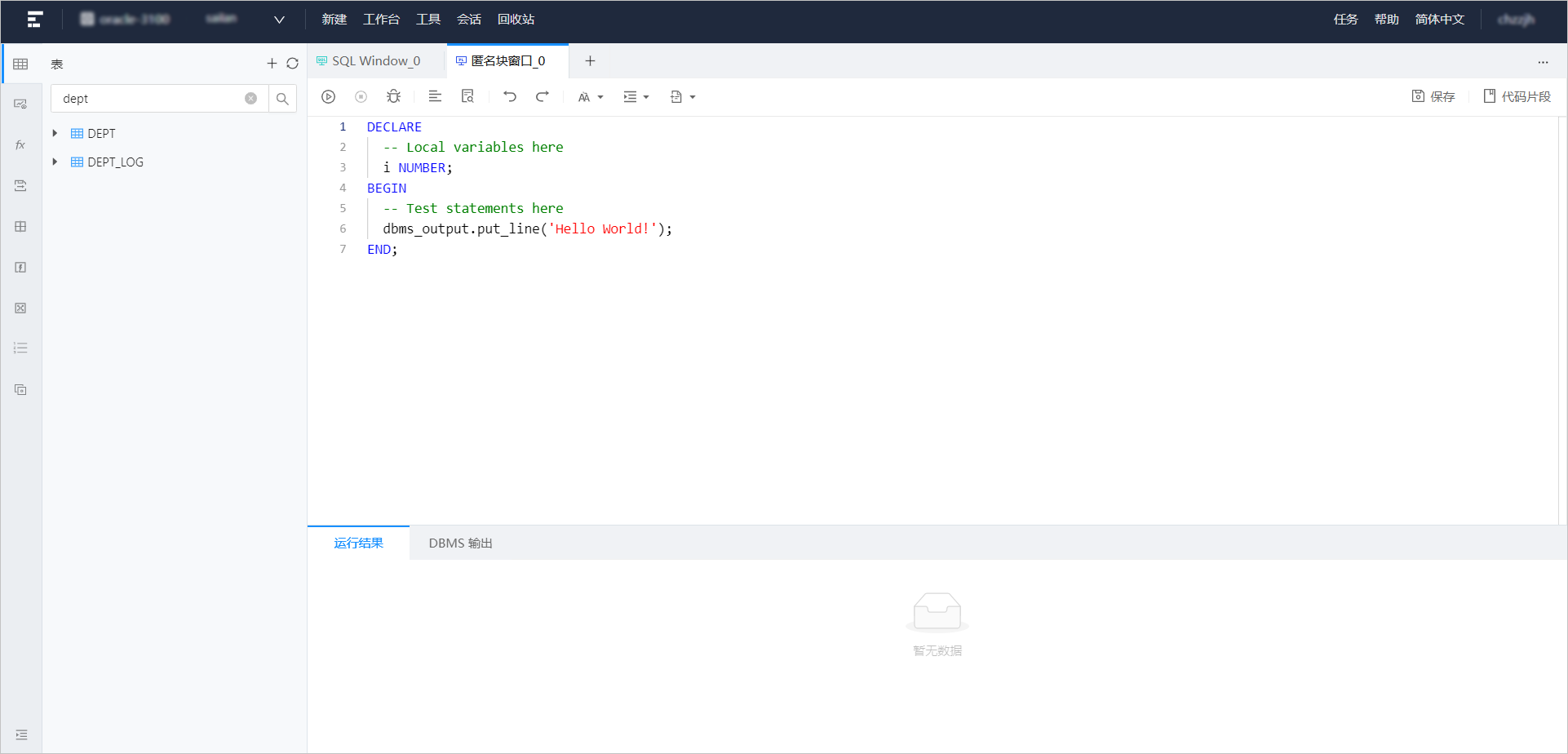
Task: Open the indent options dropdown
Action: click(x=636, y=97)
